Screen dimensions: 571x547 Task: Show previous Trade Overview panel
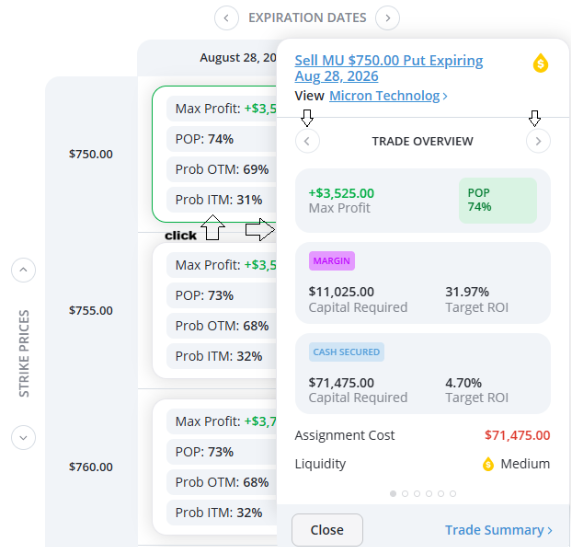click(307, 141)
